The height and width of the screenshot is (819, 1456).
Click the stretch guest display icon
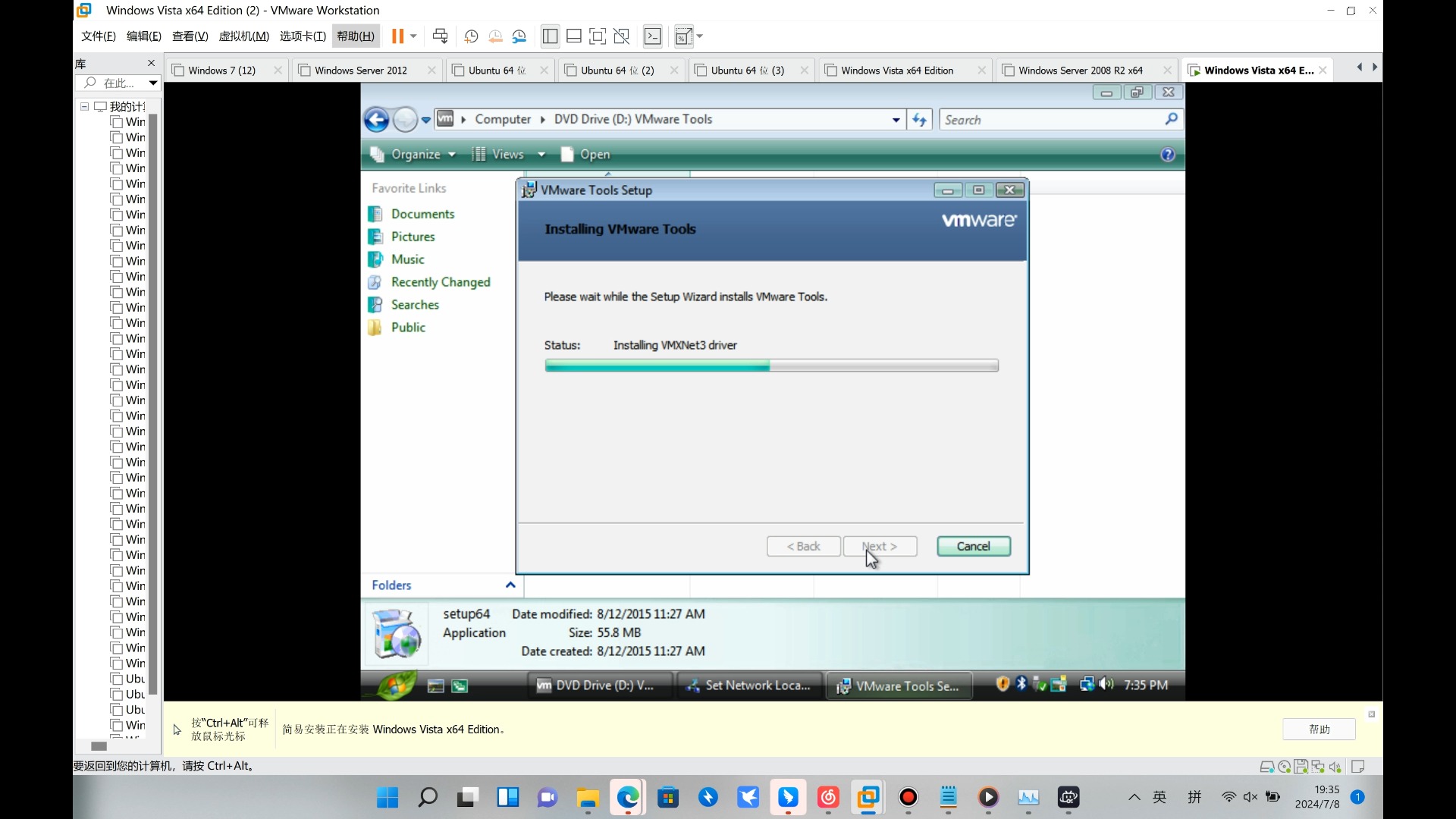(x=683, y=36)
